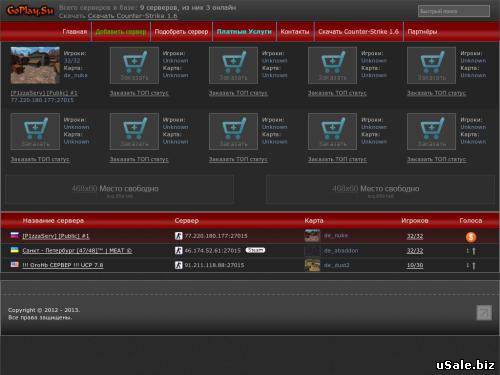
Task: Open Партнёры in the navigation bar
Action: [422, 32]
